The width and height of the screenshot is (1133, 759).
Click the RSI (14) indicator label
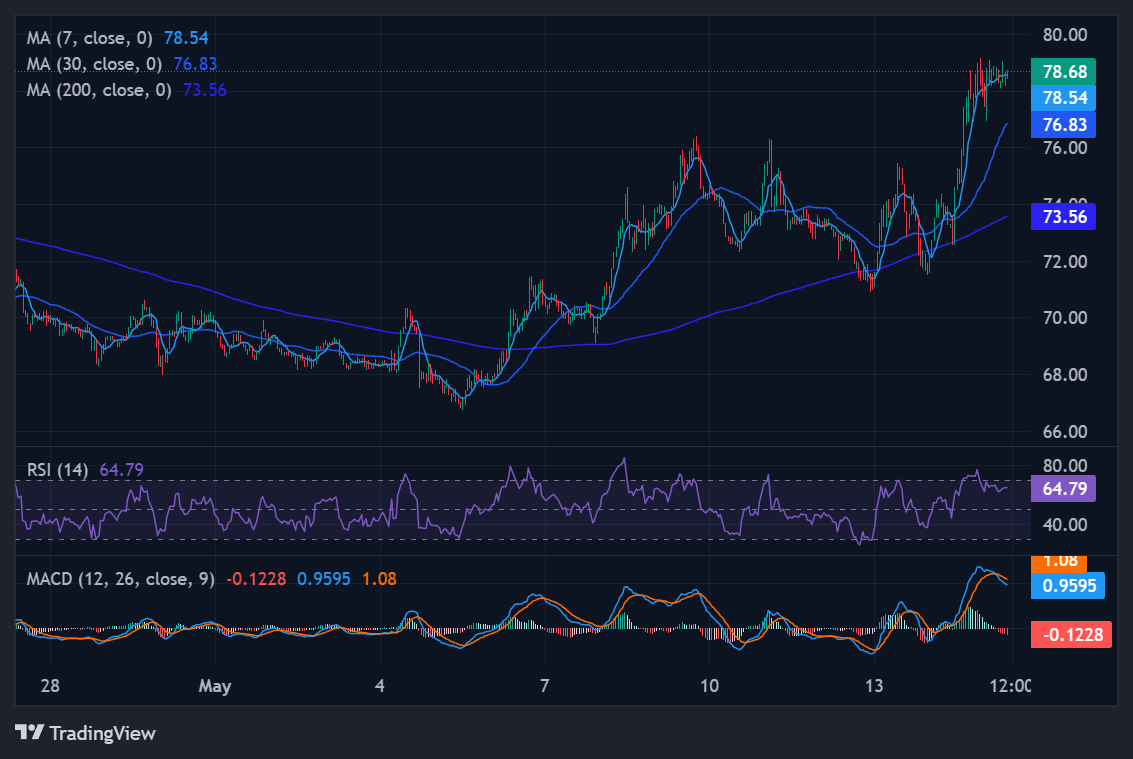pyautogui.click(x=57, y=470)
